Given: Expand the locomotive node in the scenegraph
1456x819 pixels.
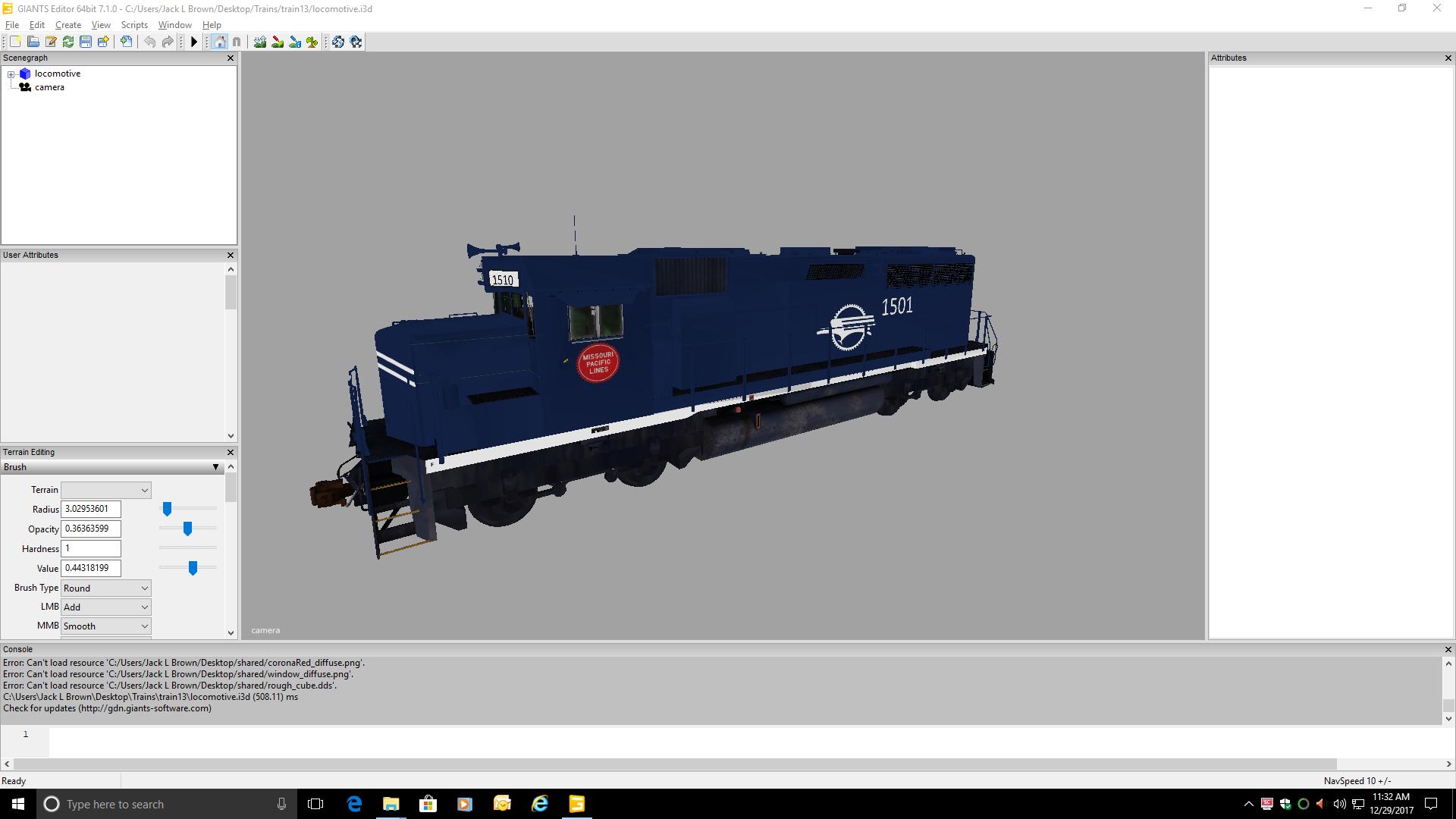Looking at the screenshot, I should point(11,74).
